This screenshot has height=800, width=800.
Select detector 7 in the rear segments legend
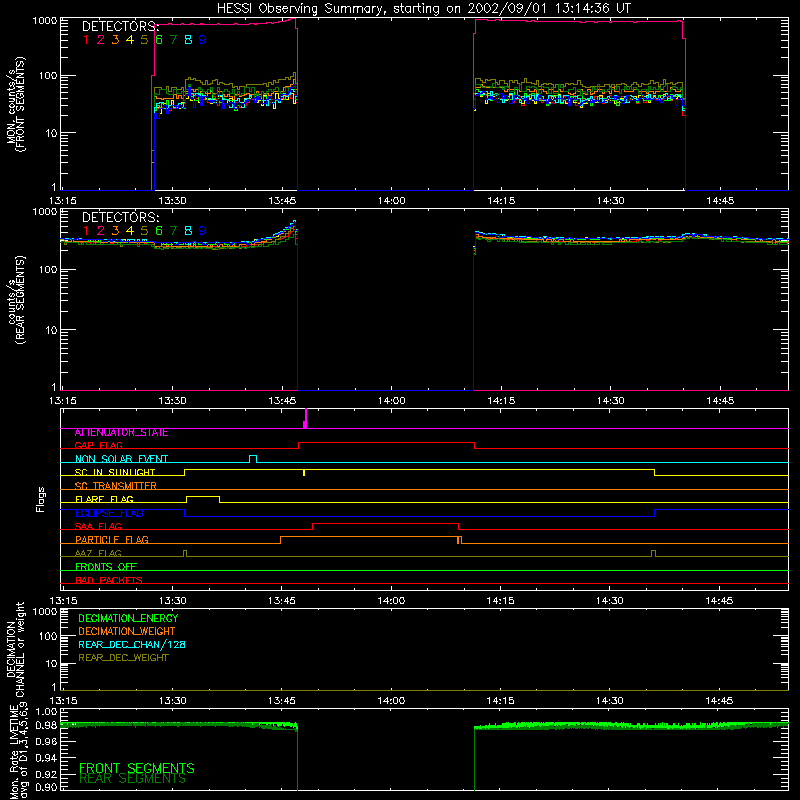(x=173, y=231)
